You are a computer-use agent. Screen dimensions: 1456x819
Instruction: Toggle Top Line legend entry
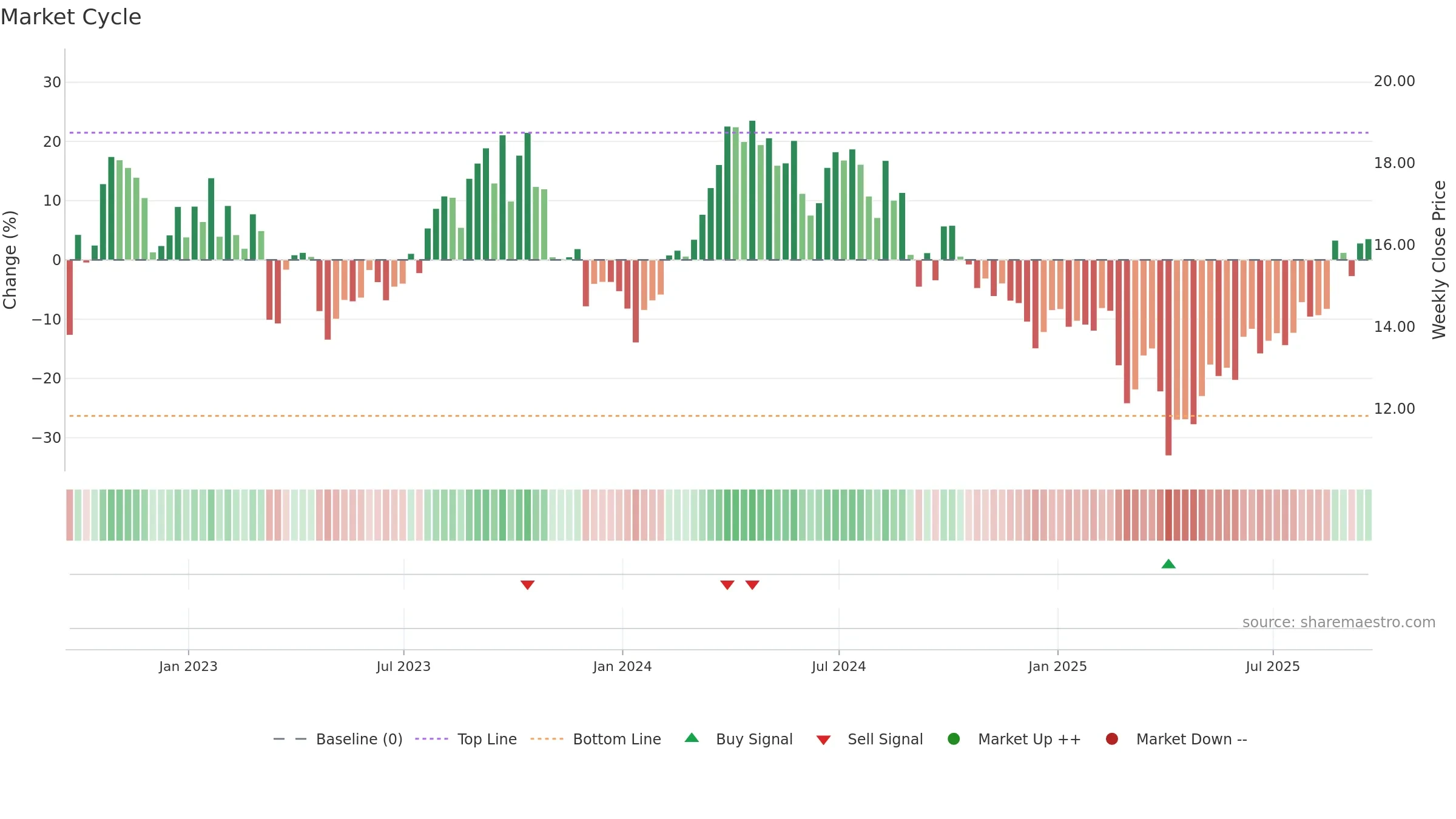pos(466,740)
